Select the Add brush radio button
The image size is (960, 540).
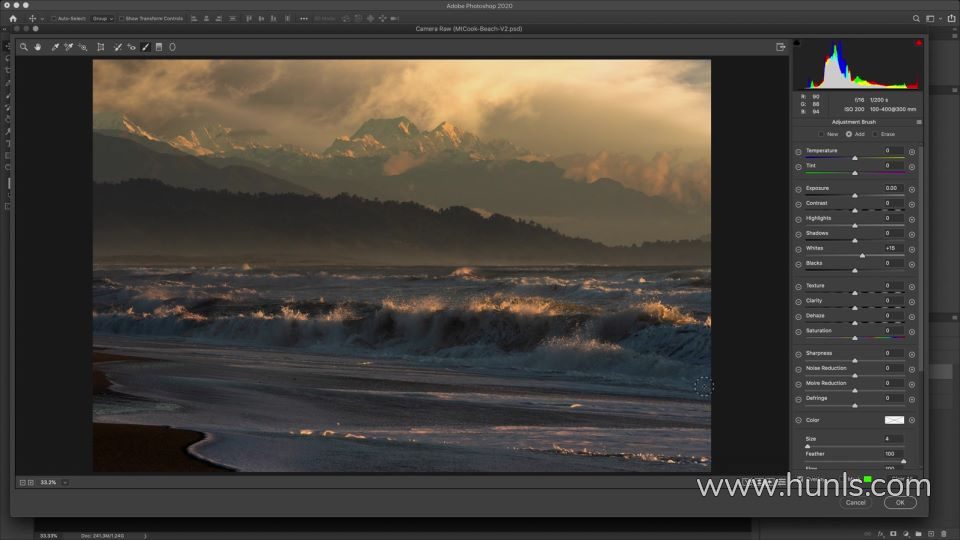(x=849, y=134)
